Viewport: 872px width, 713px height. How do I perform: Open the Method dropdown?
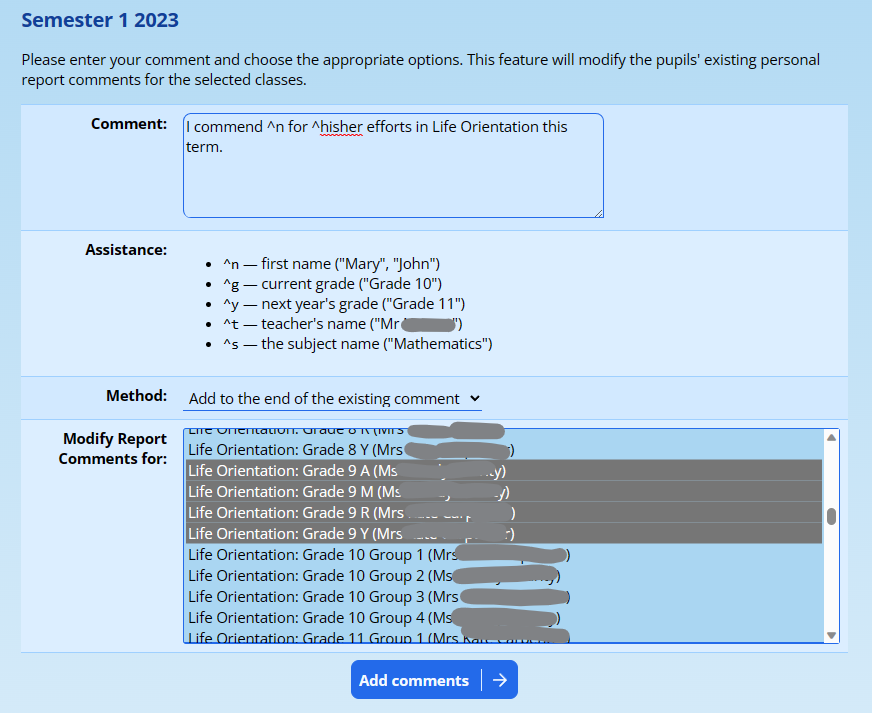[333, 398]
